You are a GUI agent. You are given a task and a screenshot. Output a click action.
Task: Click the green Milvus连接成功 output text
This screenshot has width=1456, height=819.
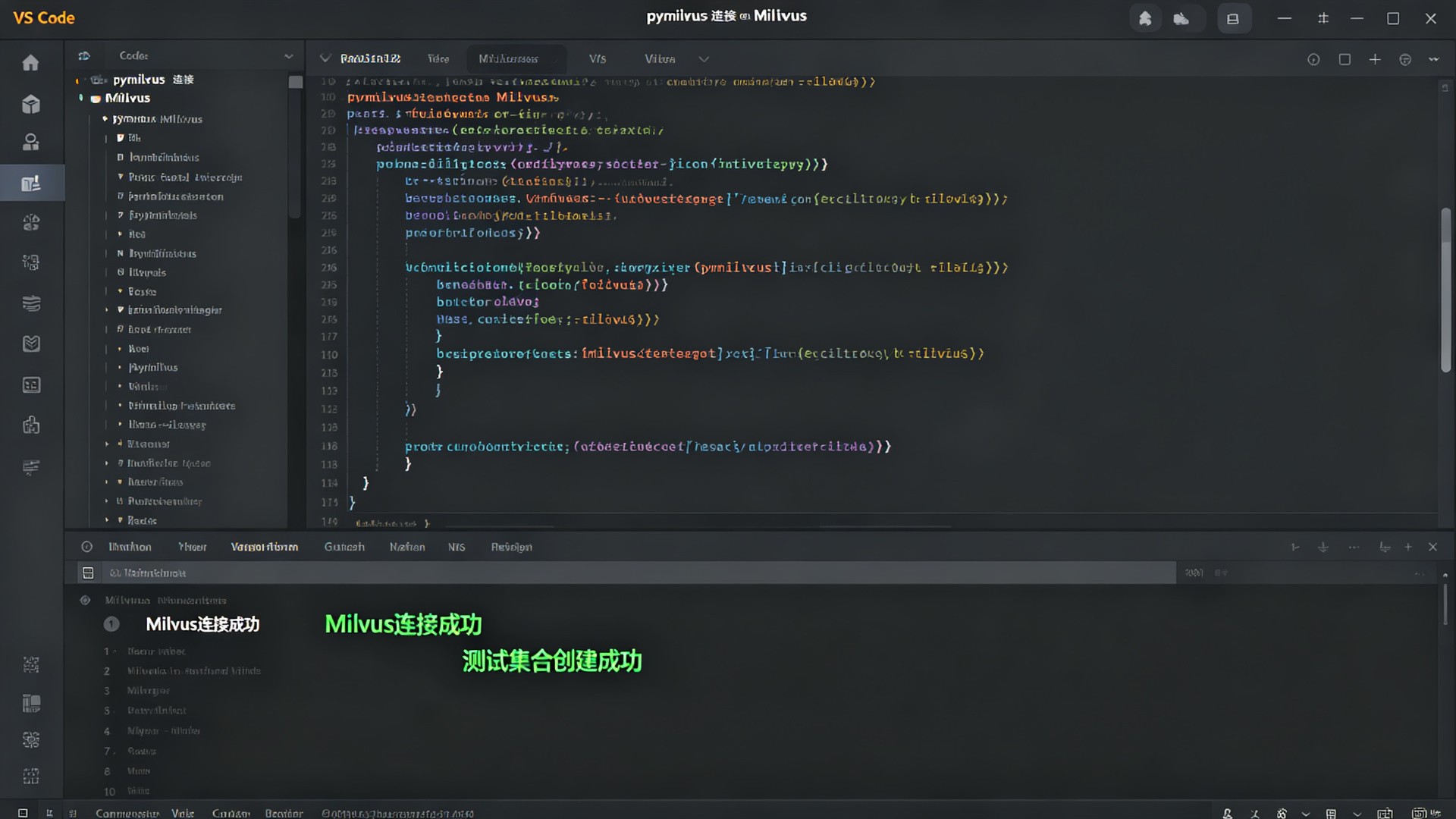click(403, 624)
